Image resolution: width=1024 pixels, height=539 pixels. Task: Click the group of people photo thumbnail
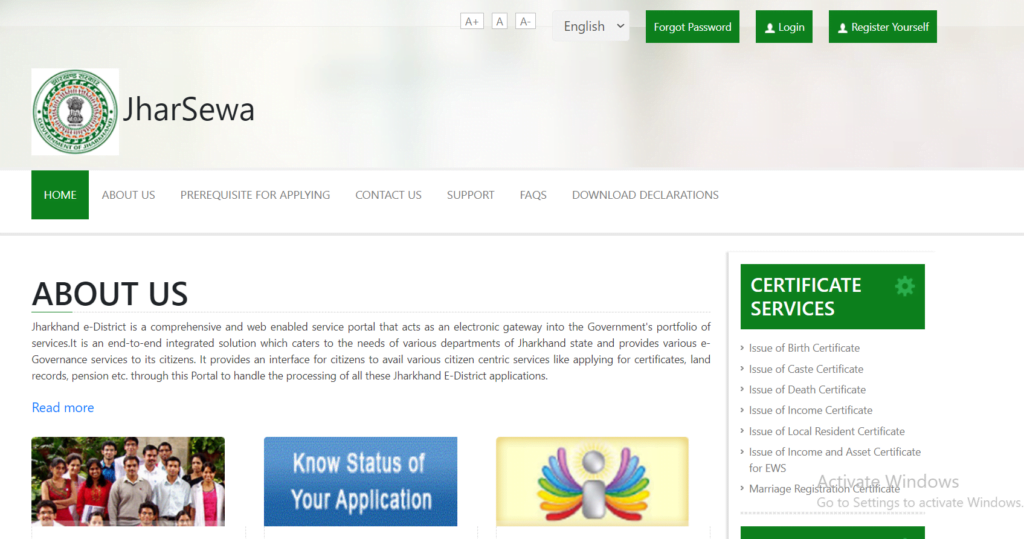tap(128, 482)
